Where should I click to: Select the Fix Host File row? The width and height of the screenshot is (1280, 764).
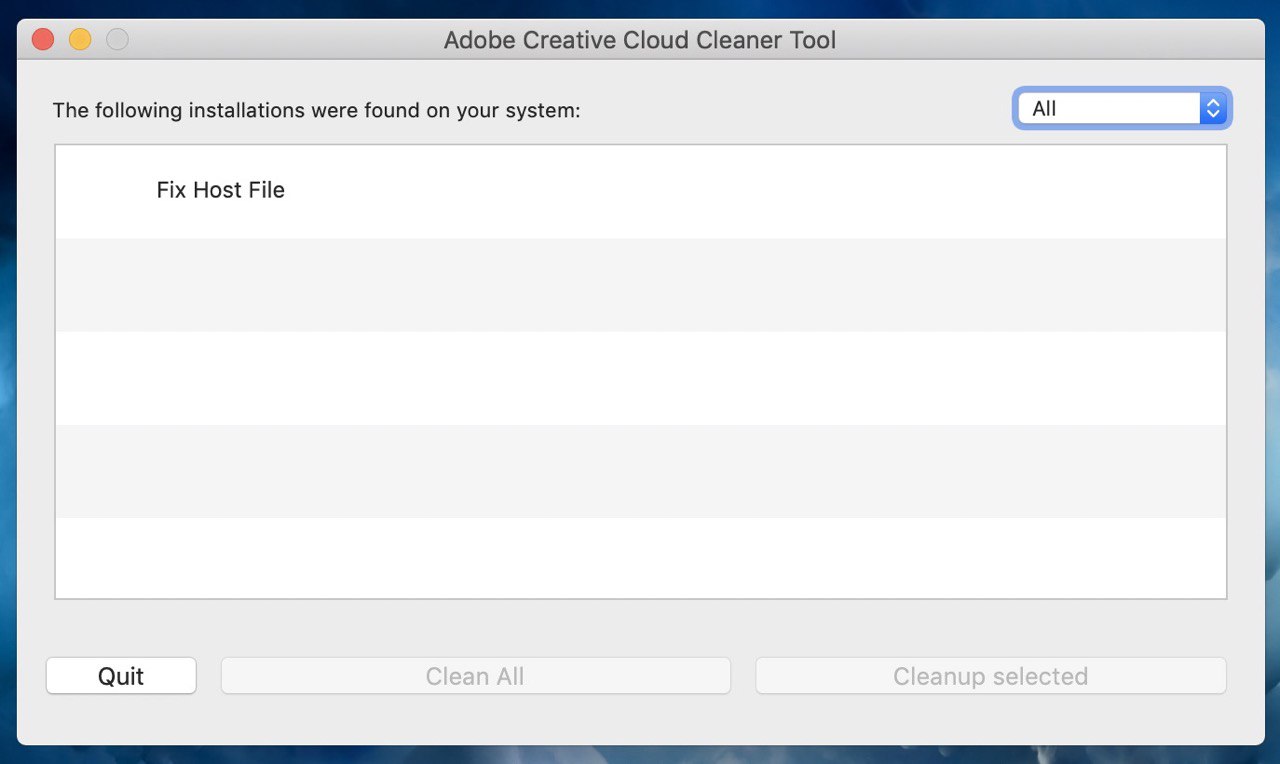[x=640, y=192]
